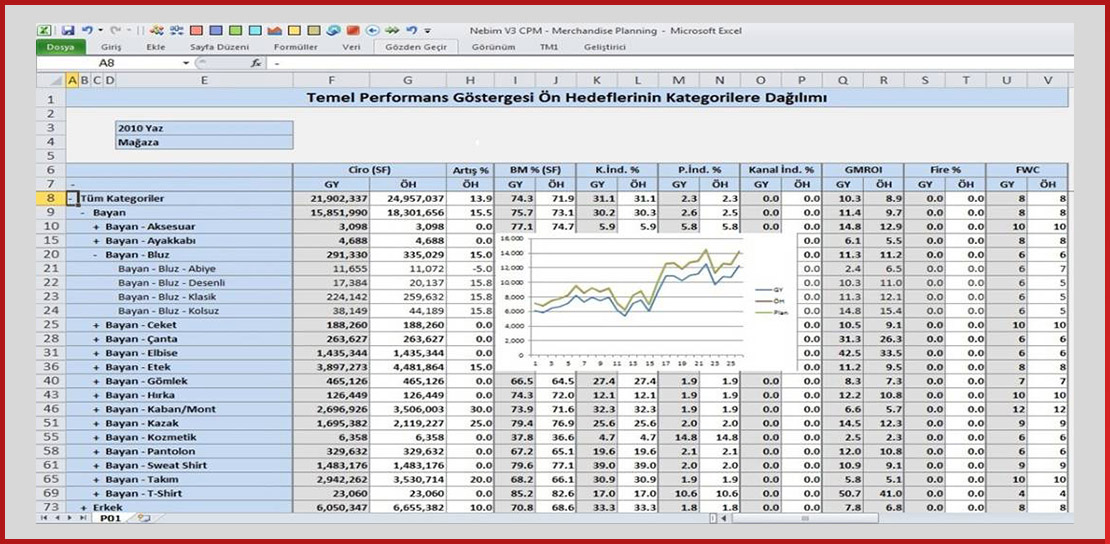Click the Undo arrow icon after Save
The width and height of the screenshot is (1110, 544).
[87, 30]
